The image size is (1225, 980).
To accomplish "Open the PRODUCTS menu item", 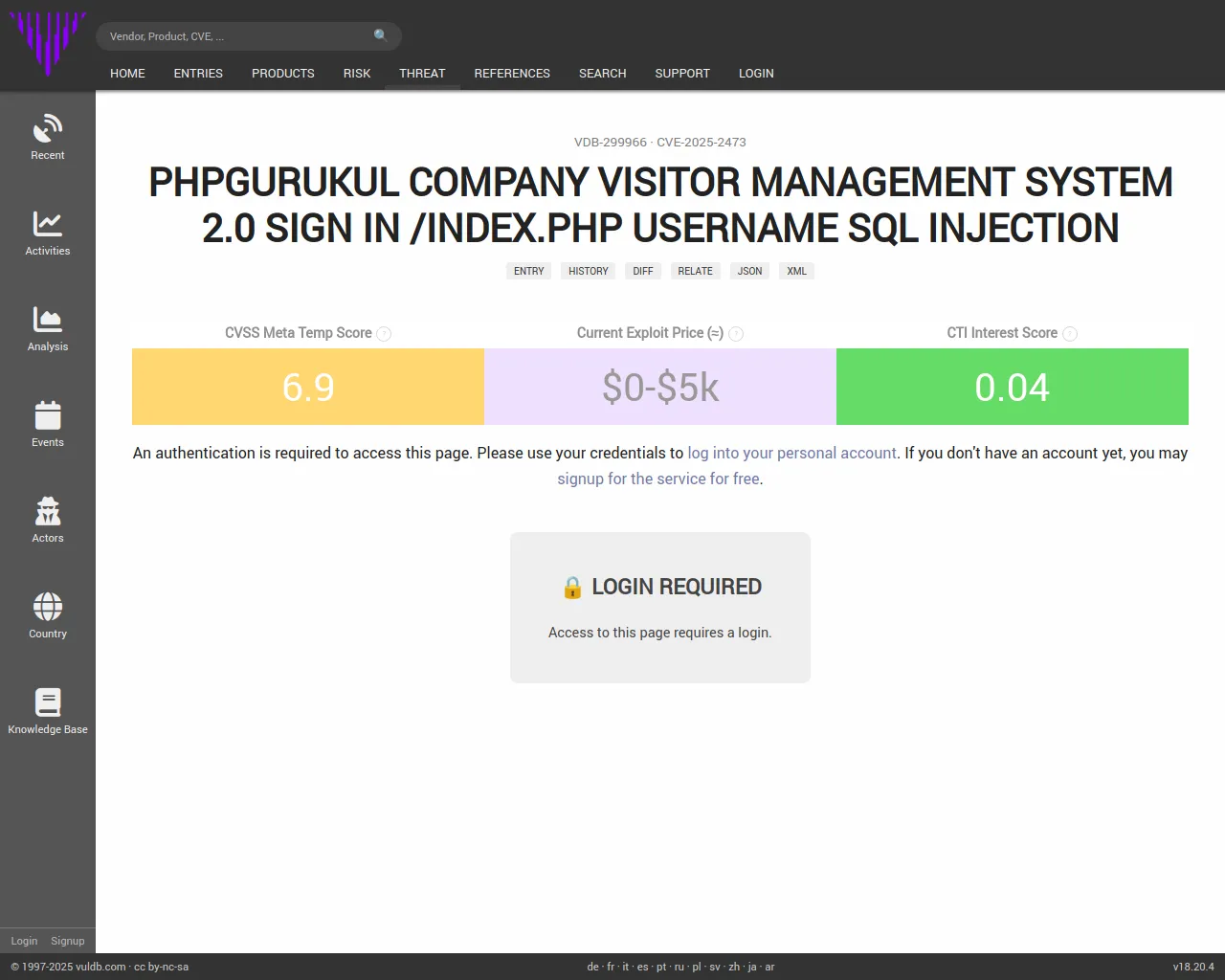I will tap(283, 74).
